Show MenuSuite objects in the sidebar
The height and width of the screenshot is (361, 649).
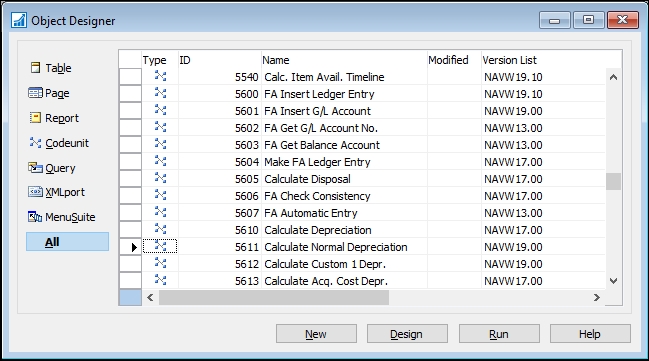point(62,217)
